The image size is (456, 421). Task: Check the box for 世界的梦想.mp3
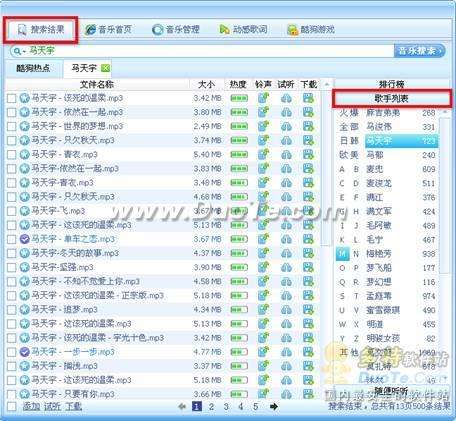tap(12, 126)
